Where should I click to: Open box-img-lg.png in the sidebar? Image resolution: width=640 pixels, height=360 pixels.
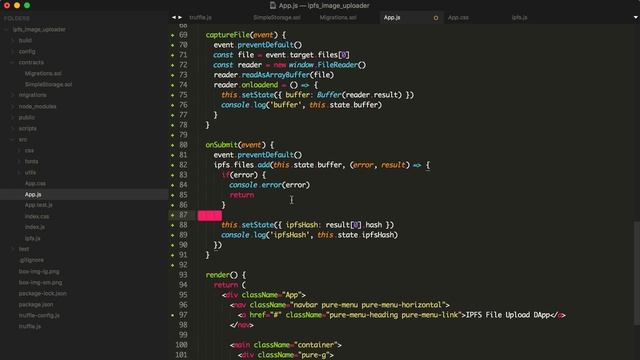click(x=39, y=271)
